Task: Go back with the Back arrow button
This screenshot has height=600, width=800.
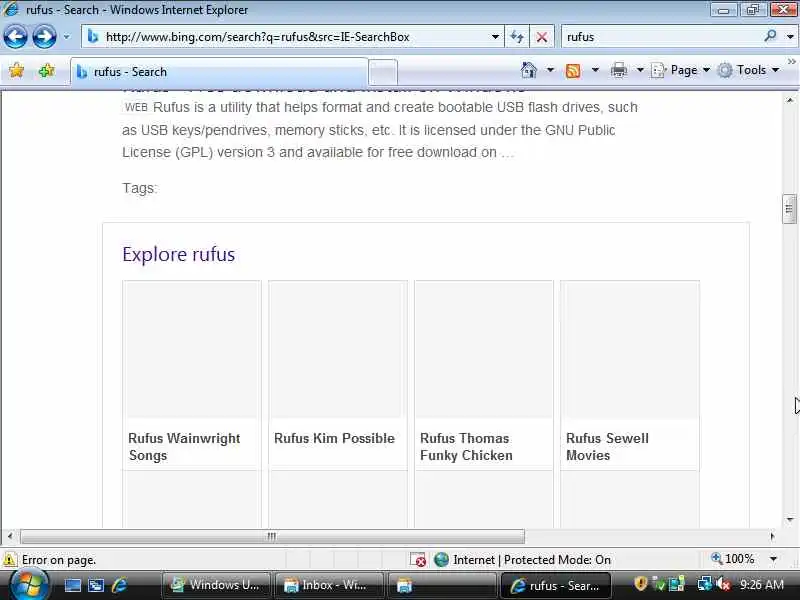Action: tap(15, 37)
